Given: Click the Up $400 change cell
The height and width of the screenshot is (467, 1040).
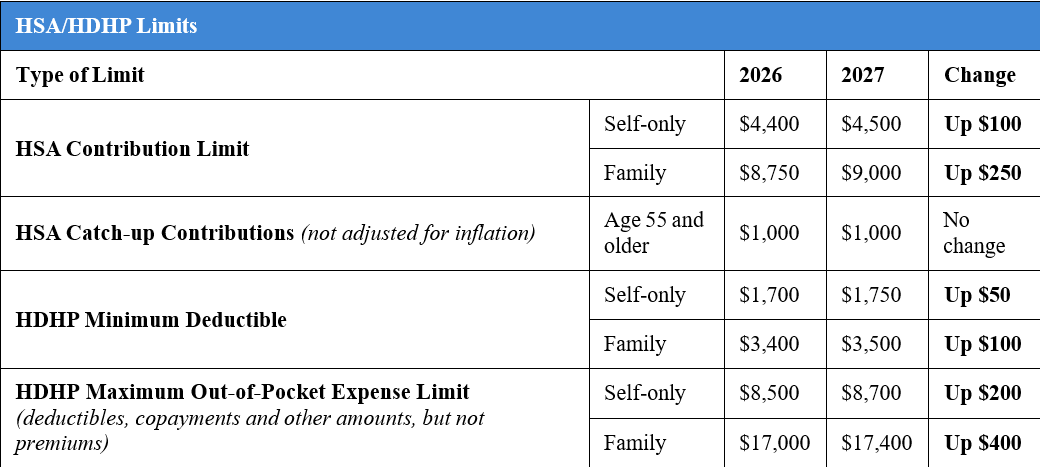Looking at the screenshot, I should 984,442.
